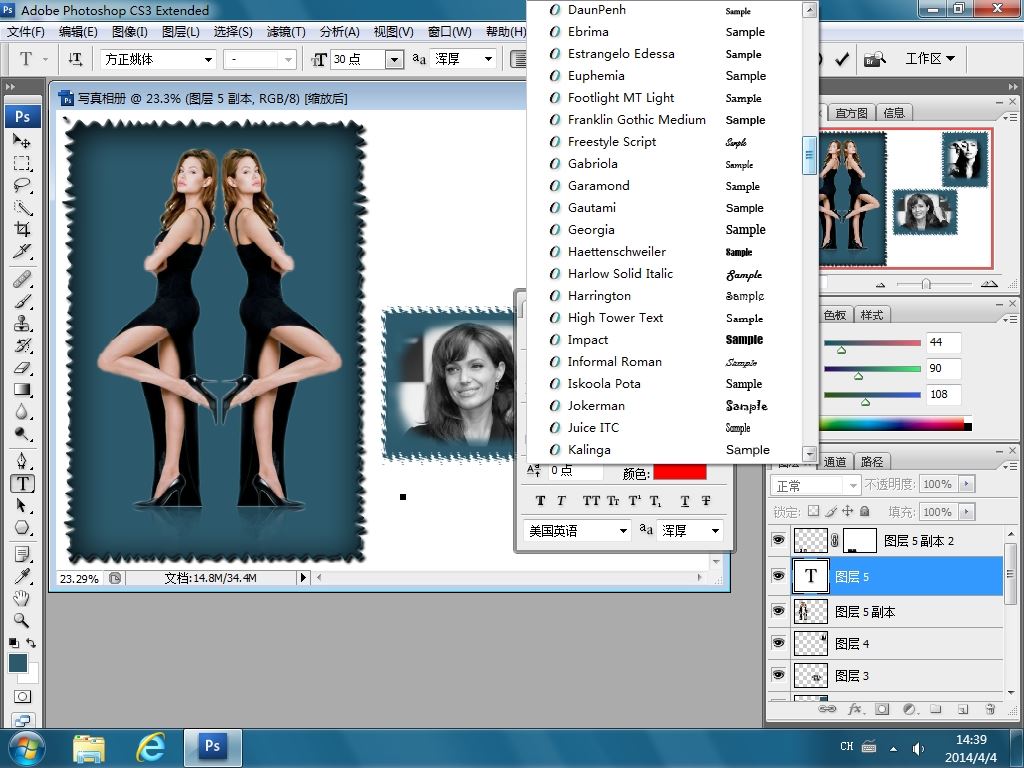This screenshot has height=768, width=1024.
Task: Click the red text color swatch
Action: (679, 472)
